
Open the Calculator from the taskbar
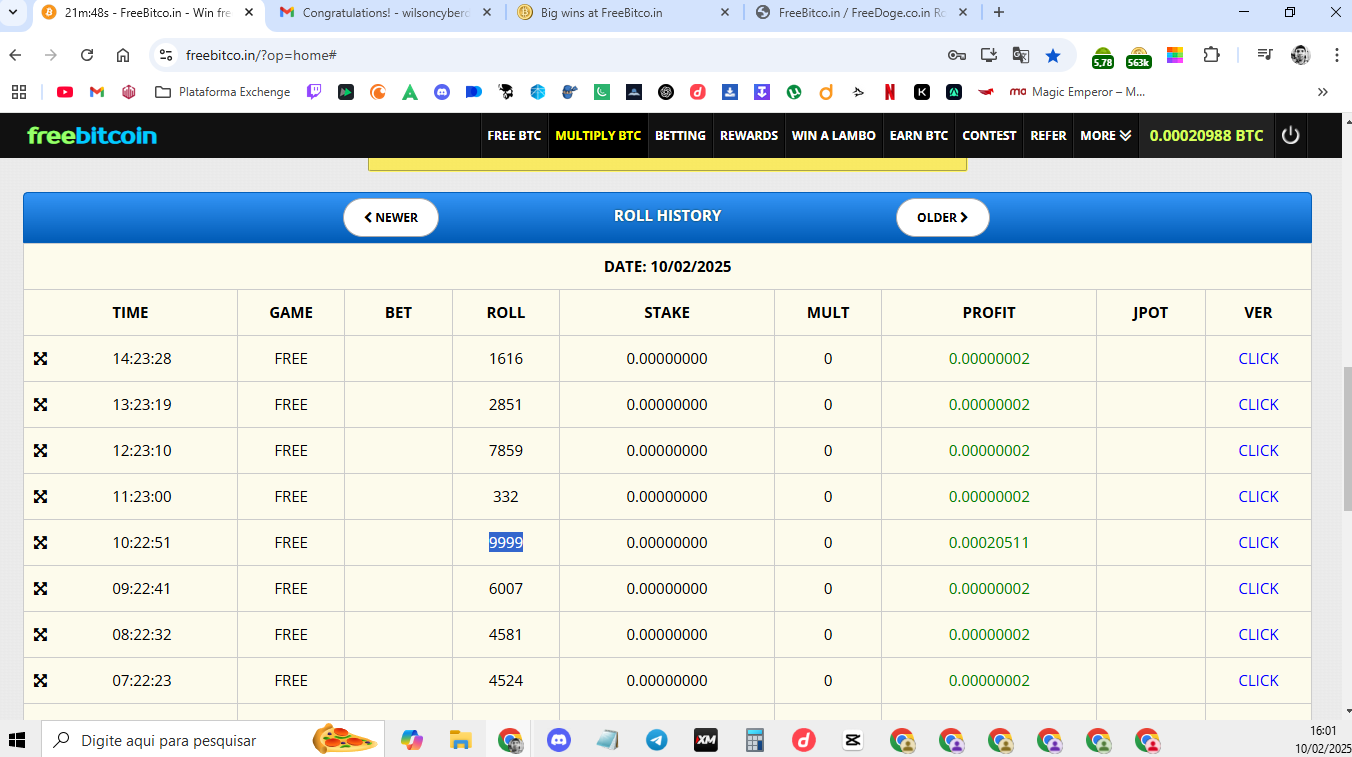[754, 740]
